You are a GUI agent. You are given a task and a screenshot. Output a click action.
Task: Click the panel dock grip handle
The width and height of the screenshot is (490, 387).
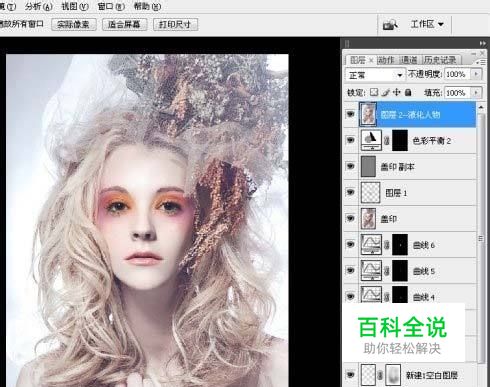pos(347,44)
